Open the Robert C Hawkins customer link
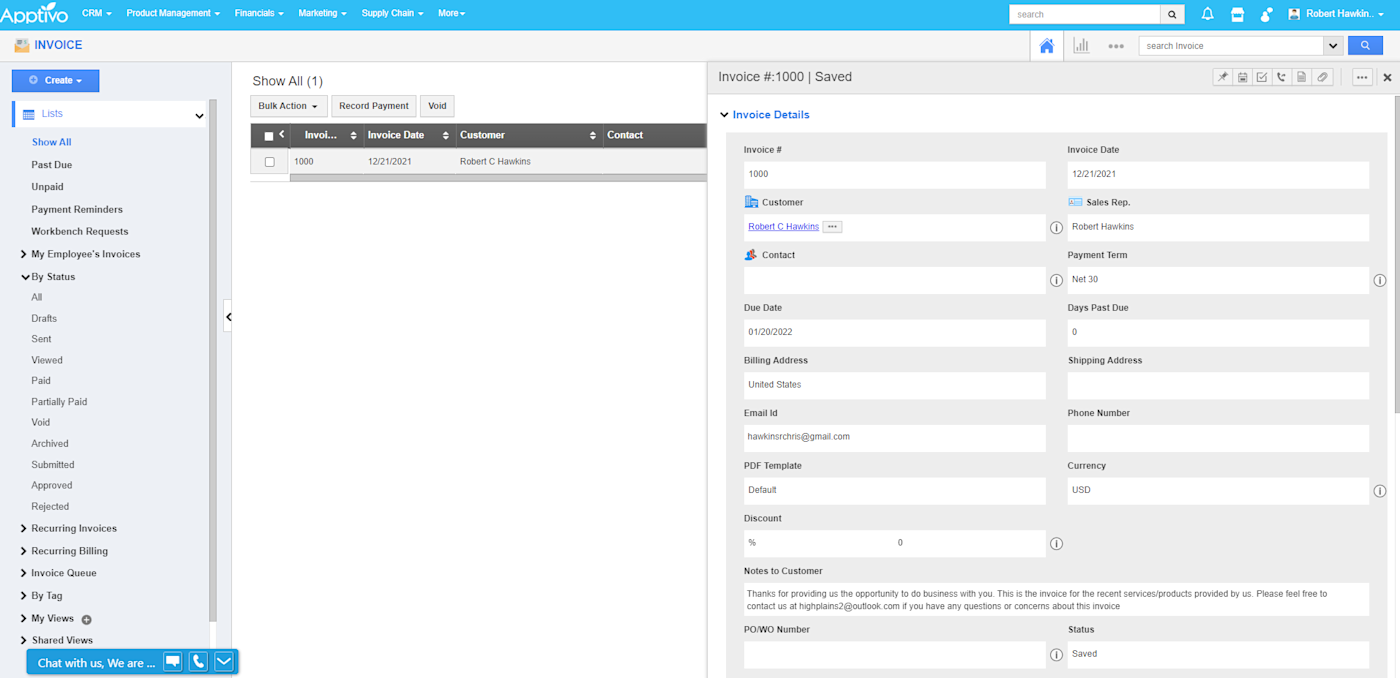This screenshot has height=678, width=1400. 783,226
